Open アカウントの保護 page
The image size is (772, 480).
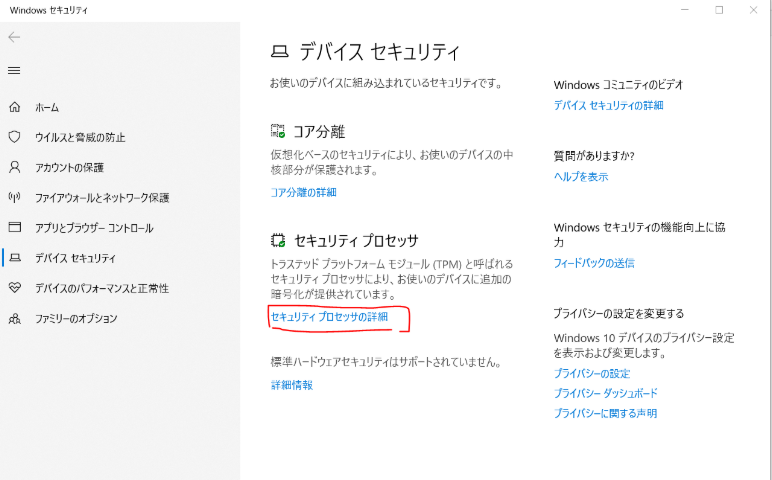point(69,167)
